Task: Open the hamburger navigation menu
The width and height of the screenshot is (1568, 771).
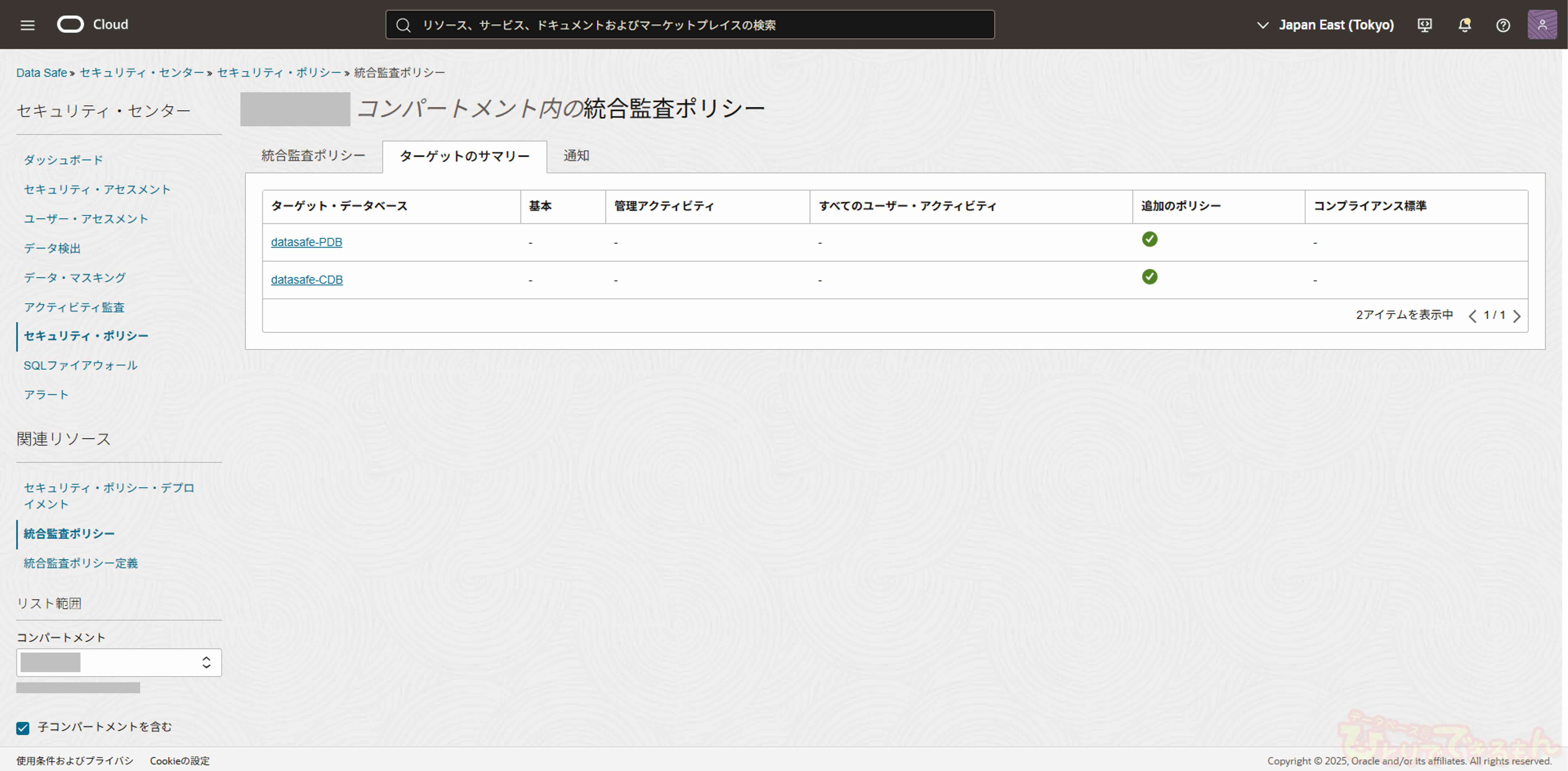Action: 27,25
